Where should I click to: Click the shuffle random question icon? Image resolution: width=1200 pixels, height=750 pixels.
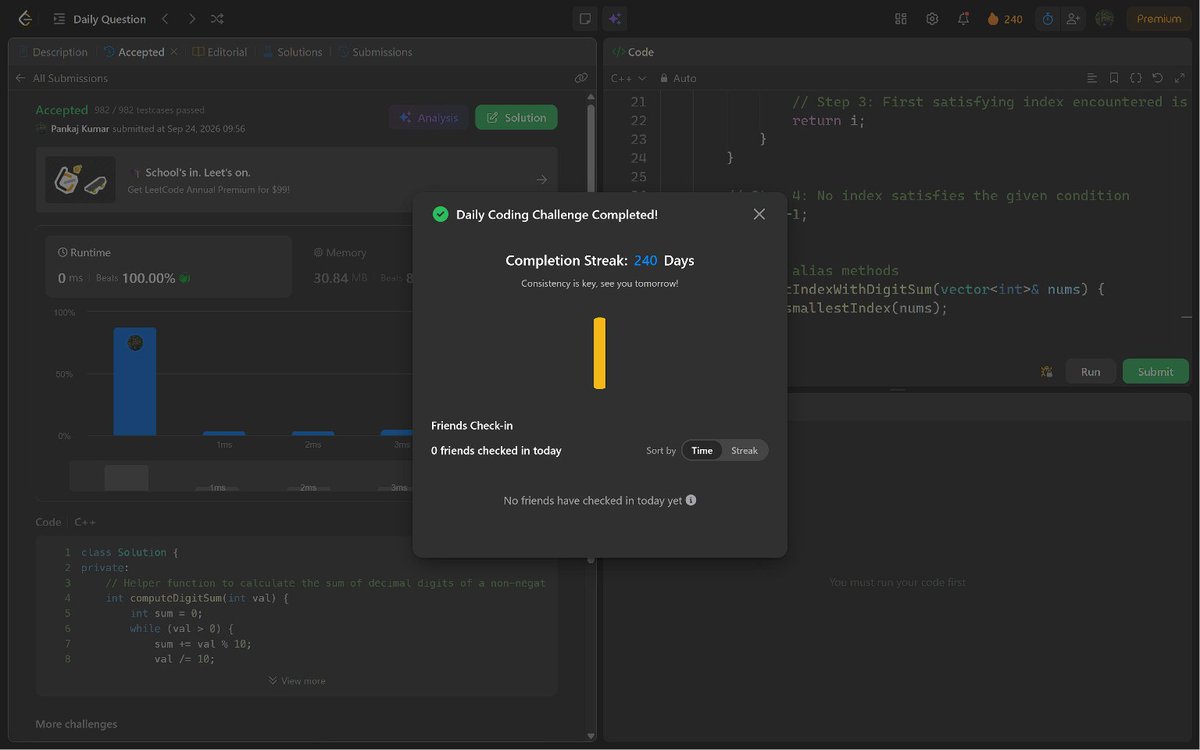point(217,19)
